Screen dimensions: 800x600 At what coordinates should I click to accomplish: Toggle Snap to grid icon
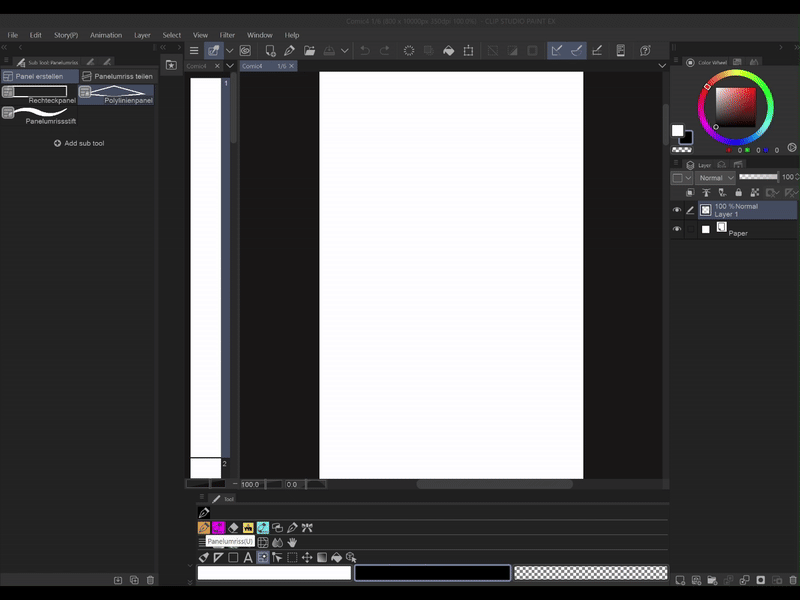pyautogui.click(x=596, y=51)
